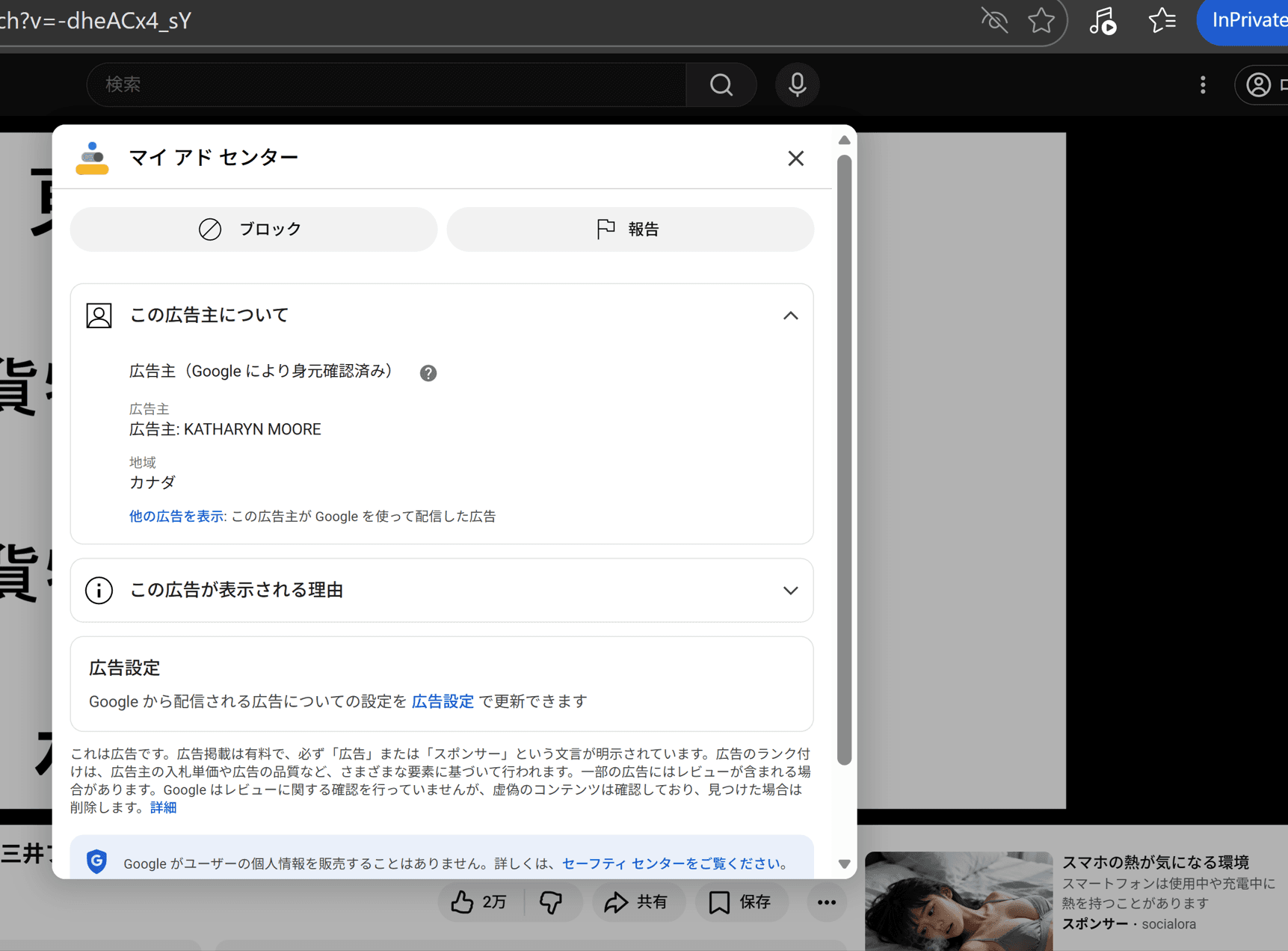This screenshot has height=951, width=1288.
Task: Click the info icon beside 表示される理由
Action: (x=99, y=591)
